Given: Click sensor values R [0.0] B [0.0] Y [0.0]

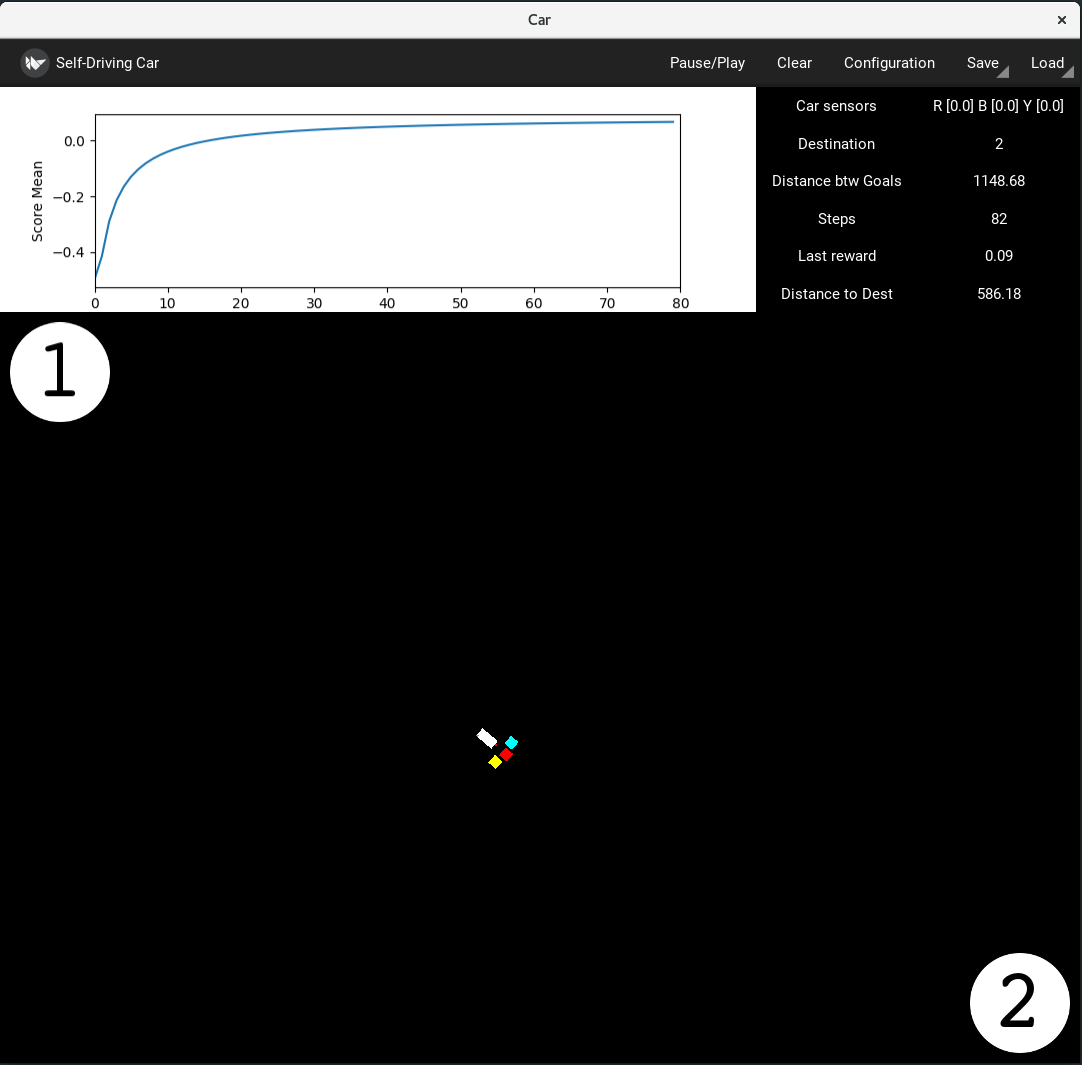Looking at the screenshot, I should (998, 106).
